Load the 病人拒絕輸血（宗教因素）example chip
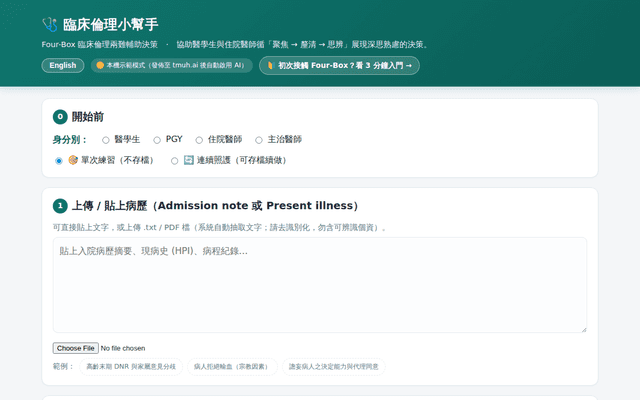 pos(232,367)
